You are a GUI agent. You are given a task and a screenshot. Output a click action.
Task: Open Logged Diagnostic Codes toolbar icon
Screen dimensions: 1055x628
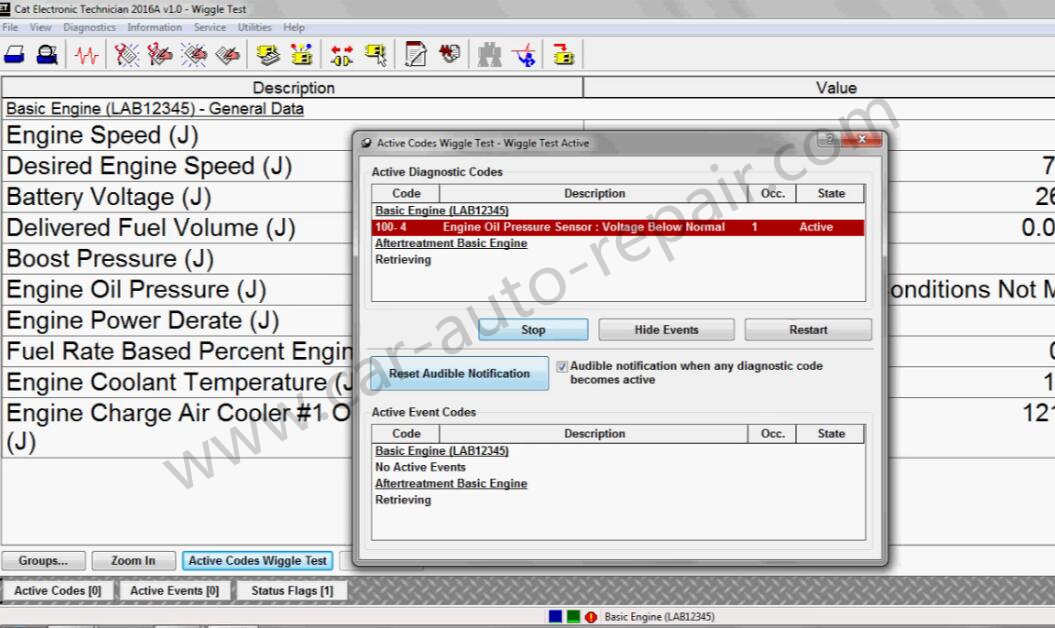coord(160,55)
